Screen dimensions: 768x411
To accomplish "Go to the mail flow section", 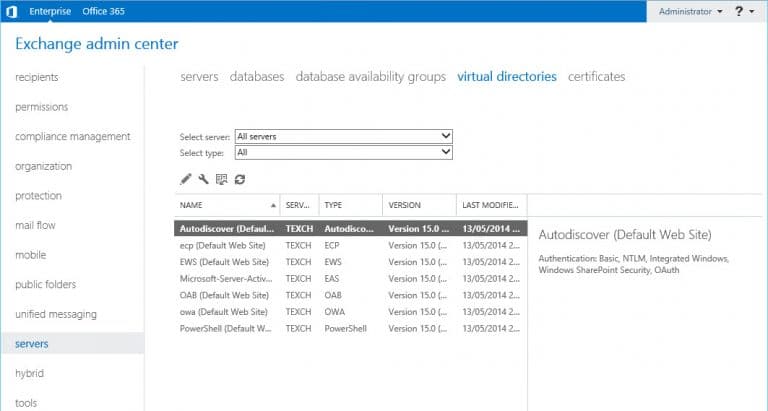I will click(x=35, y=225).
